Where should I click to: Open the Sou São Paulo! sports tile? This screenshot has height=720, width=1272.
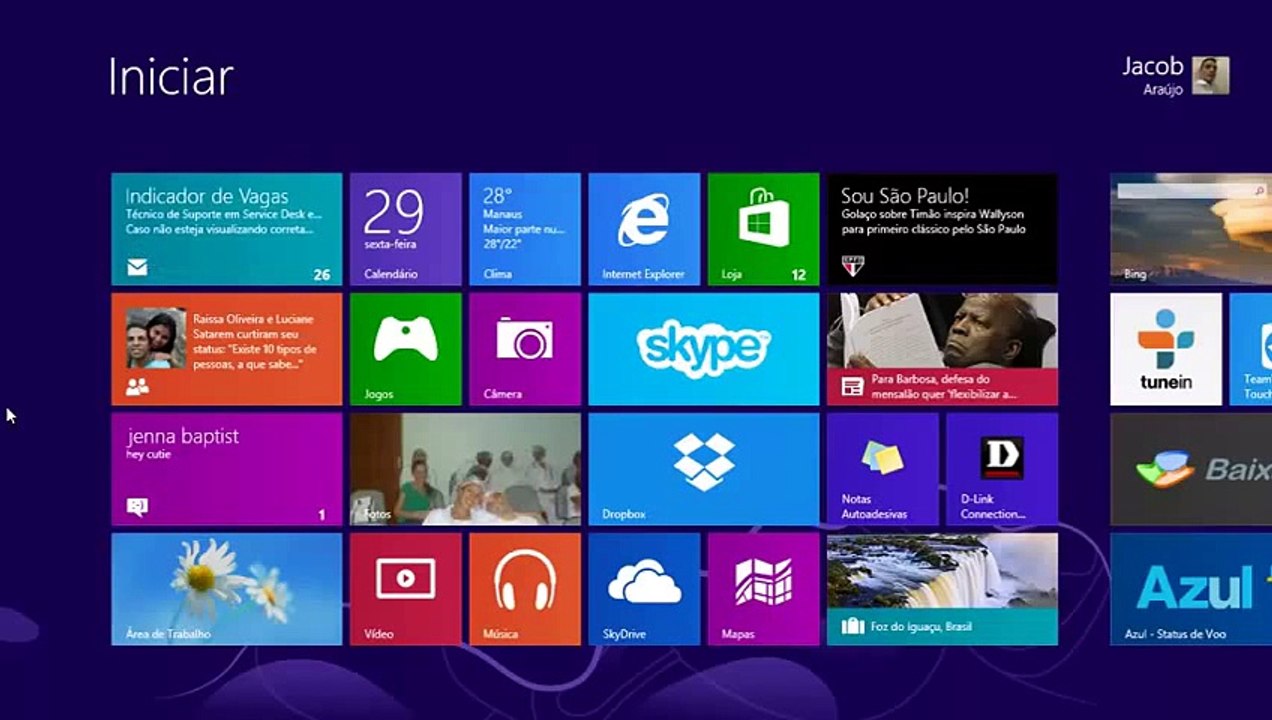coord(942,229)
